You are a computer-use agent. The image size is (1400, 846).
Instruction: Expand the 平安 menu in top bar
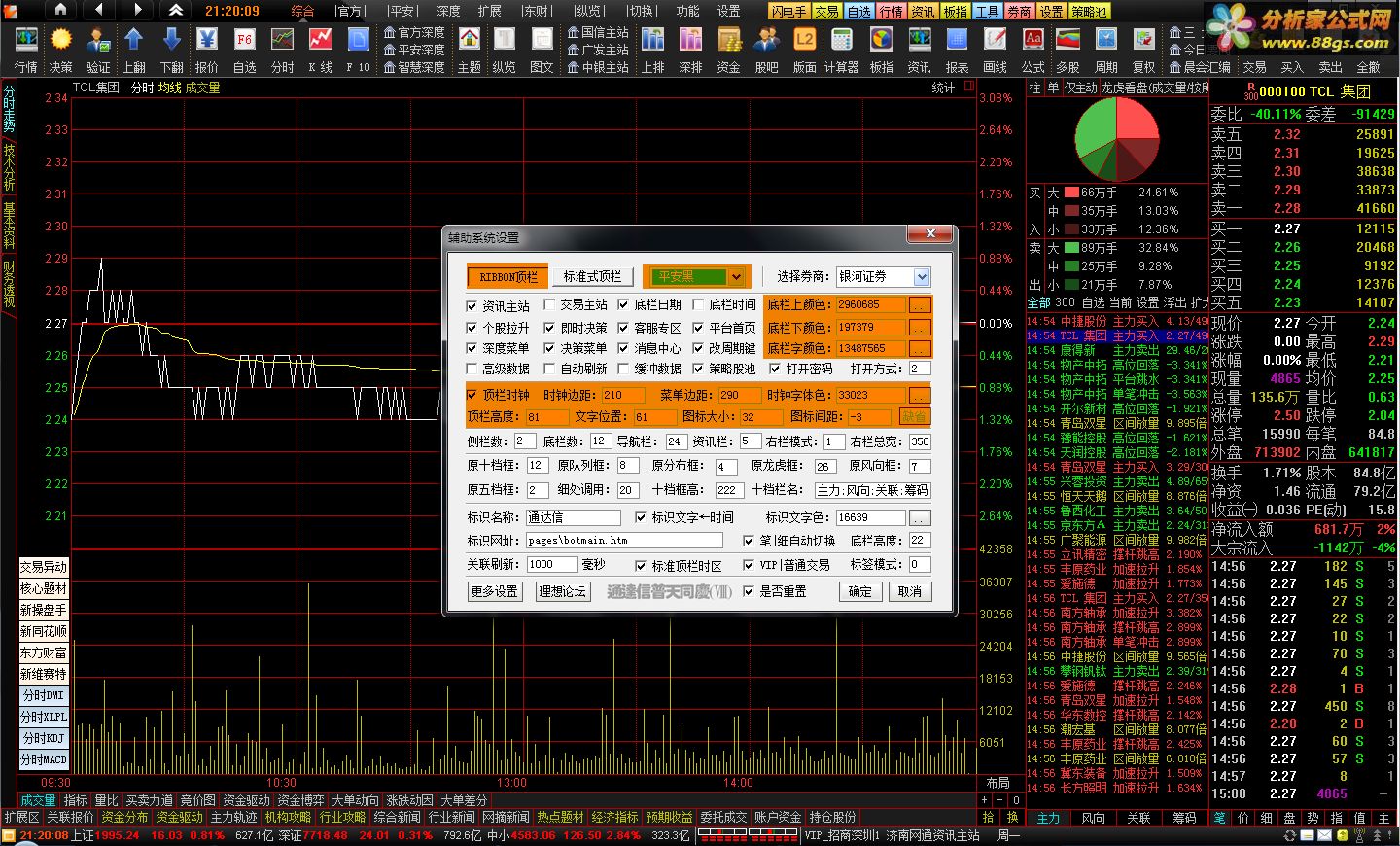tap(402, 11)
